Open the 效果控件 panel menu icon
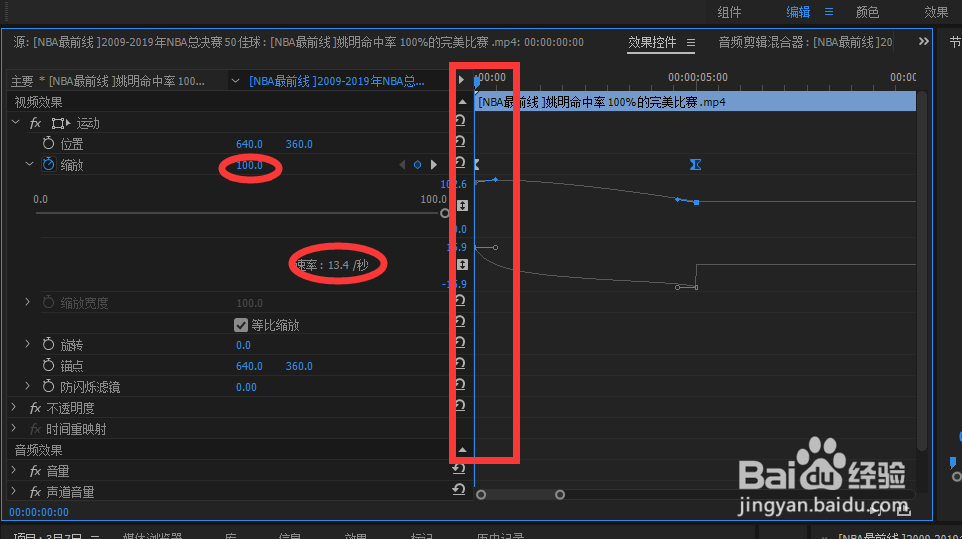962x539 pixels. [x=691, y=43]
